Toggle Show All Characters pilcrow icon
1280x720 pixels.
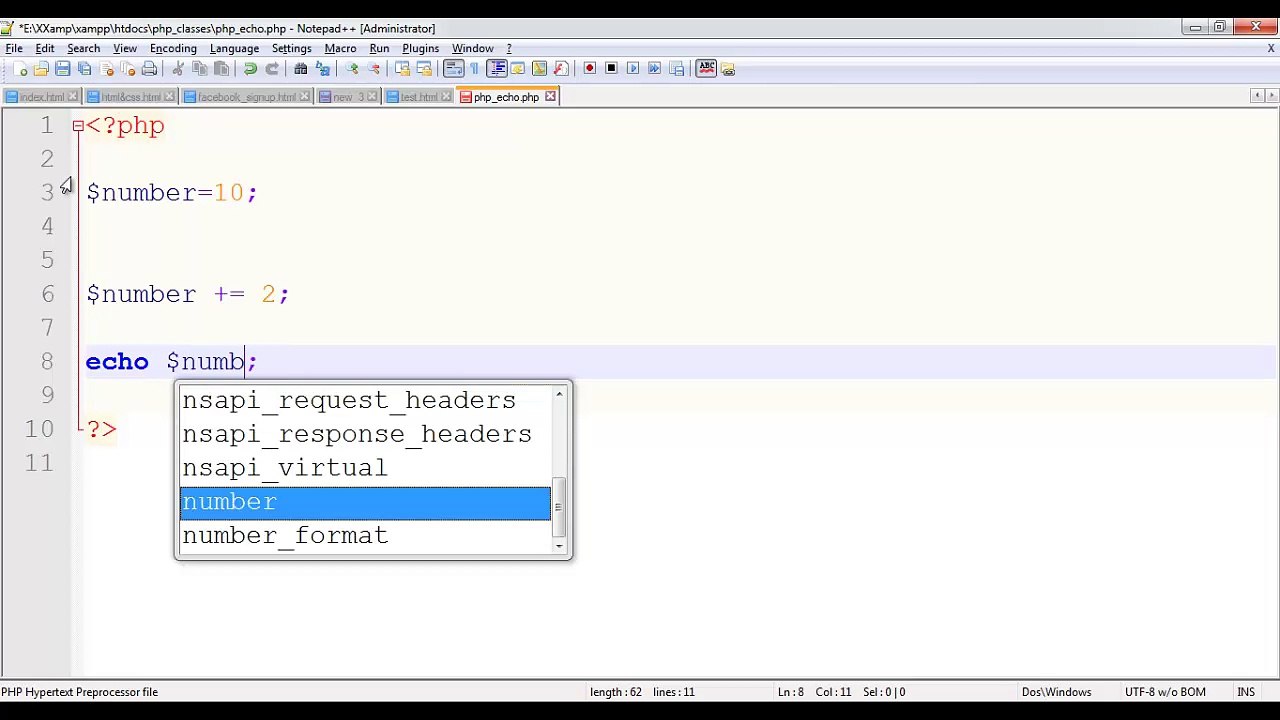click(x=474, y=69)
